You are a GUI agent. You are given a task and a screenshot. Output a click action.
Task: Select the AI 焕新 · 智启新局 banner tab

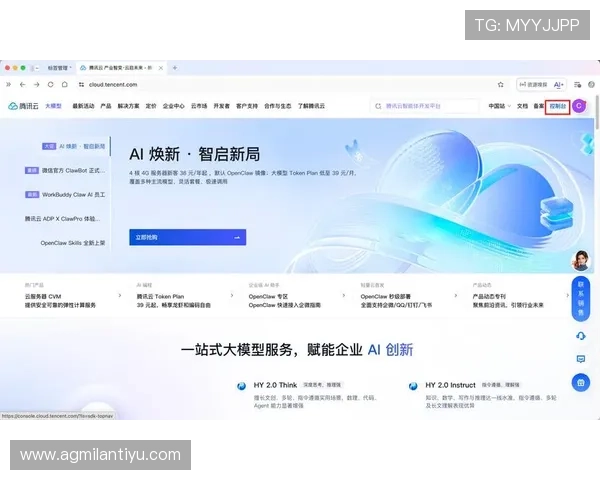click(x=73, y=146)
